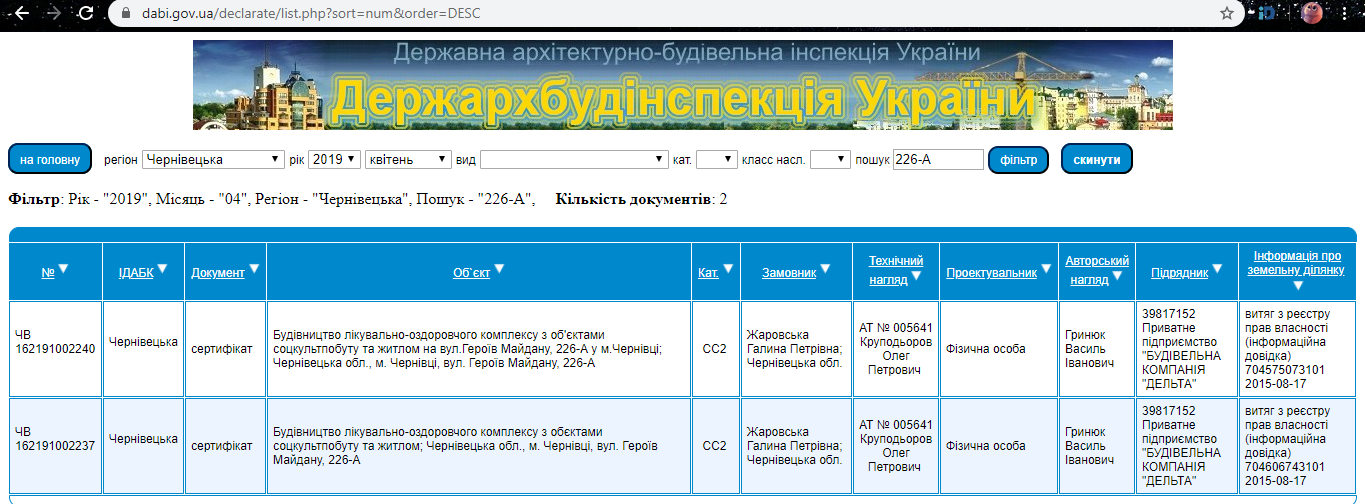The width and height of the screenshot is (1365, 504).
Task: Click sort arrow next to ІДАБК header
Action: 162,269
